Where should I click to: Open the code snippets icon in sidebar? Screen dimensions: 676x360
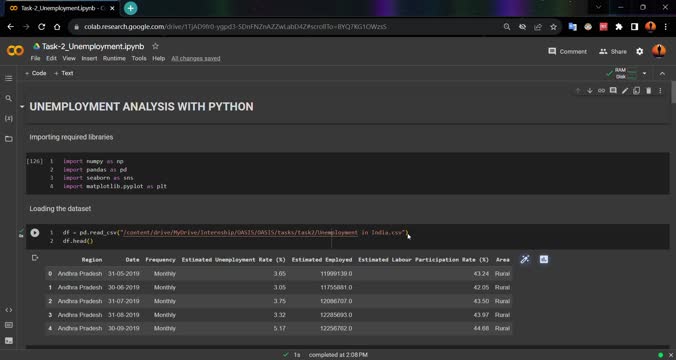tap(9, 310)
